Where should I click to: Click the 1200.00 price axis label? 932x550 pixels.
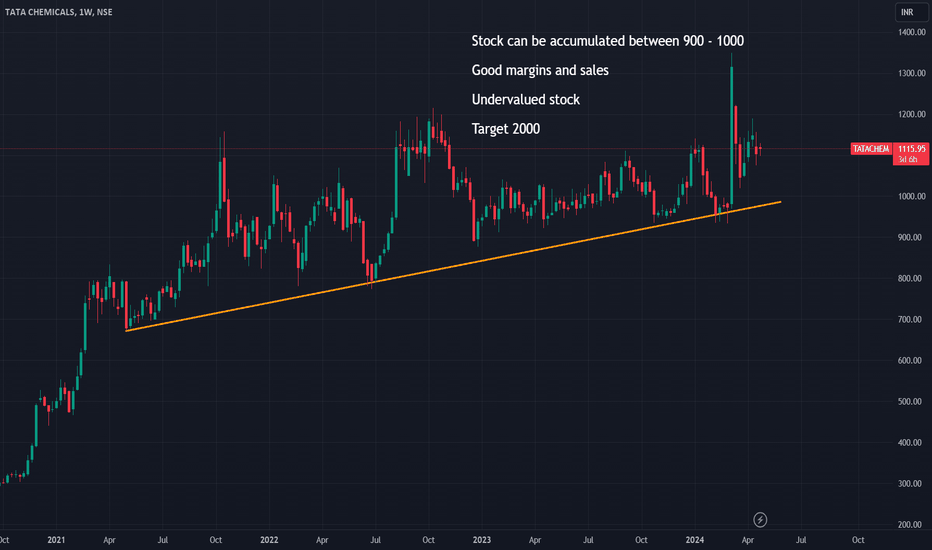click(912, 114)
